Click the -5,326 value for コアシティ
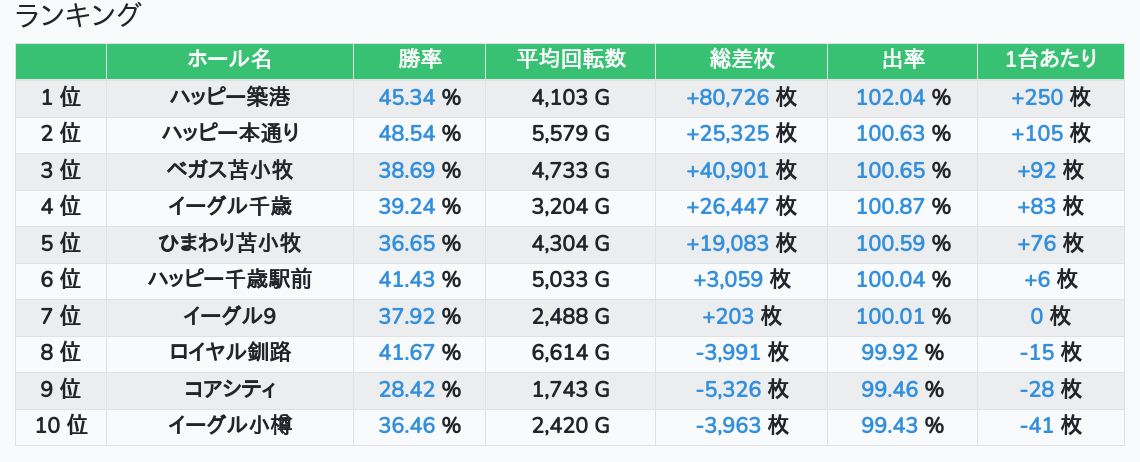 point(727,389)
